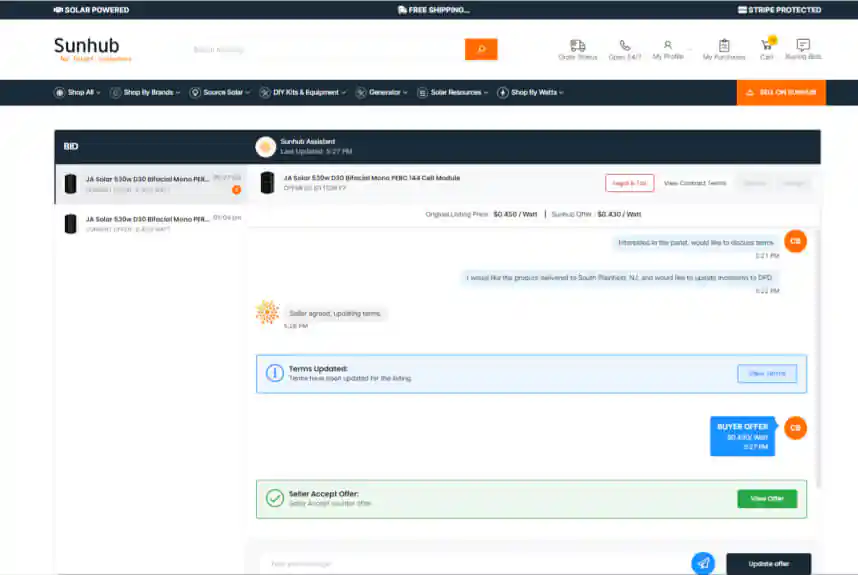The image size is (858, 575).
Task: Click the green View Offer button
Action: (x=767, y=498)
